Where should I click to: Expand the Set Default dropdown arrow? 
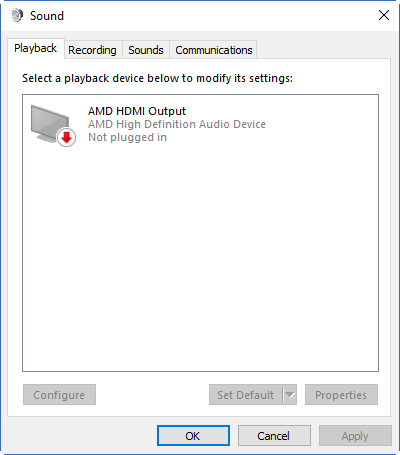[x=290, y=395]
